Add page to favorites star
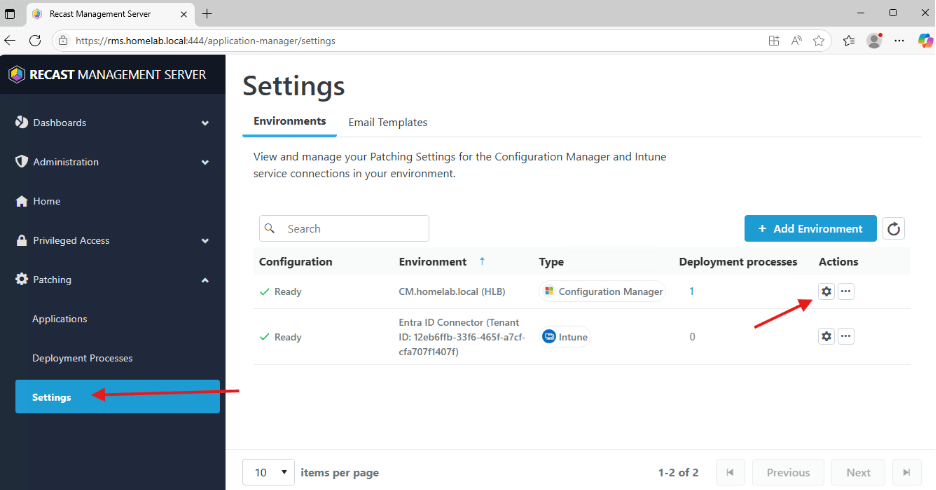Viewport: 936px width, 490px height. 818,41
